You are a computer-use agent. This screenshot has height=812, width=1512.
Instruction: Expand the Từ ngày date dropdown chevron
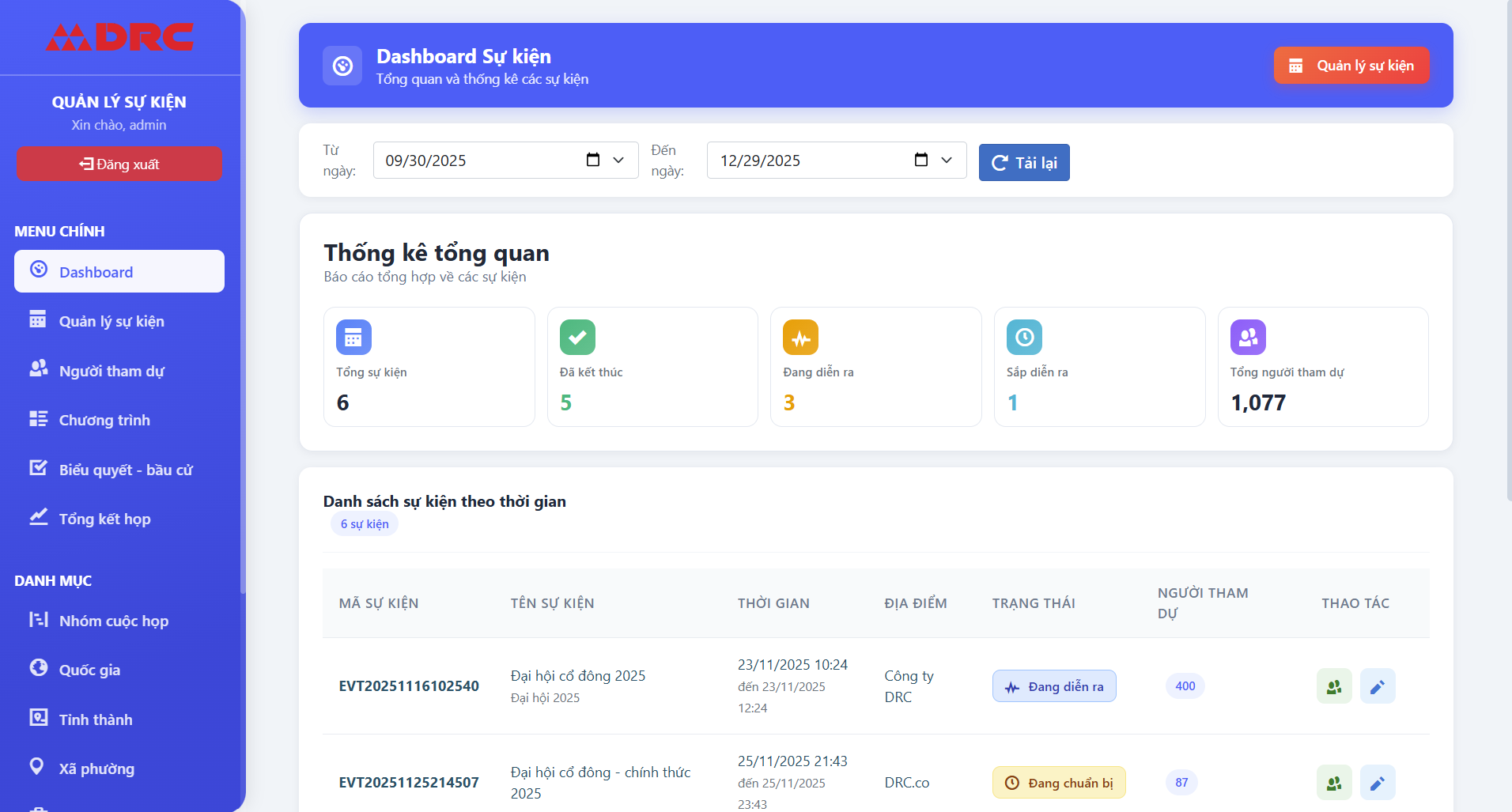tap(619, 161)
